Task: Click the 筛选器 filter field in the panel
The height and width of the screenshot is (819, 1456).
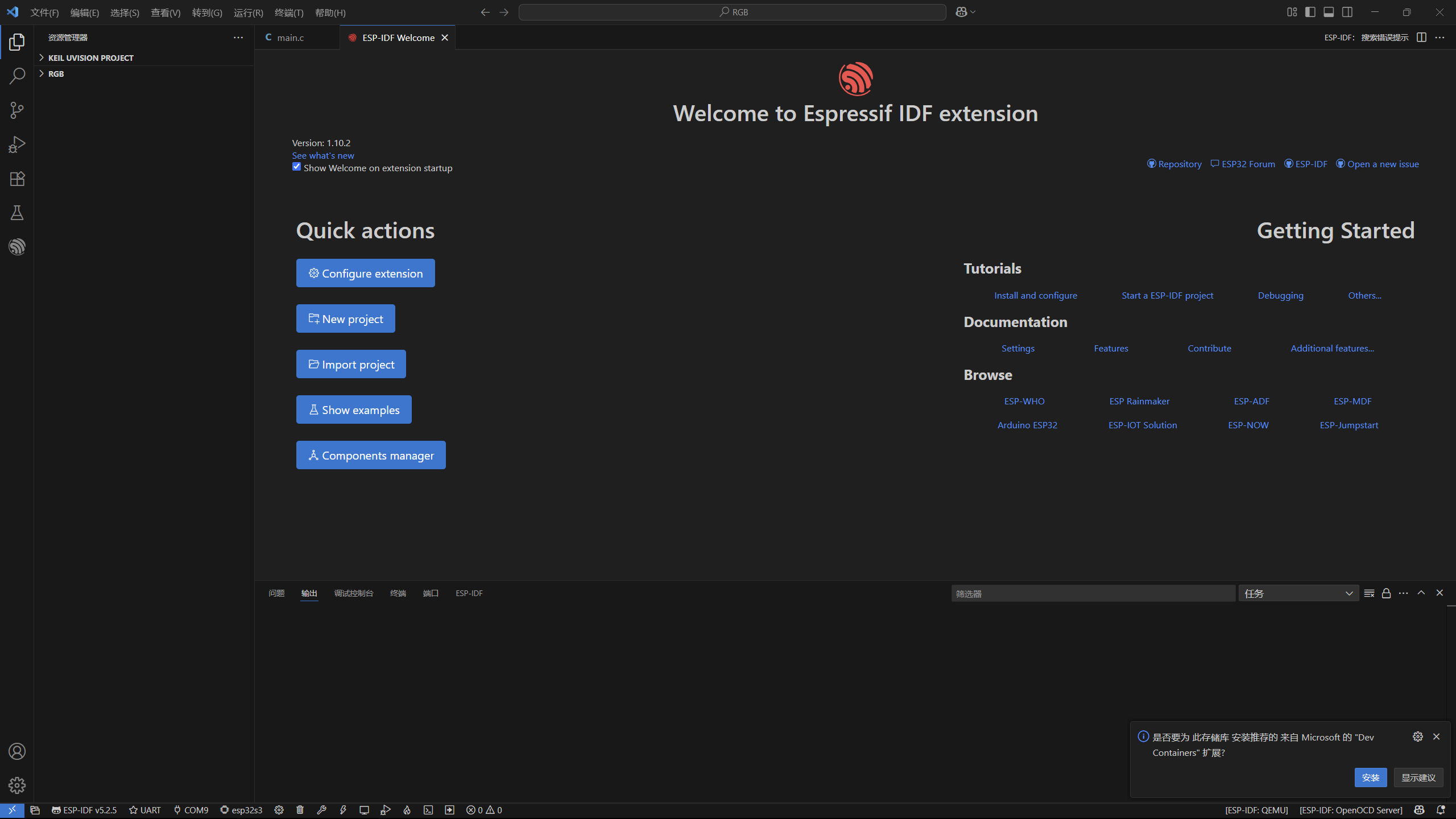Action: click(1093, 593)
